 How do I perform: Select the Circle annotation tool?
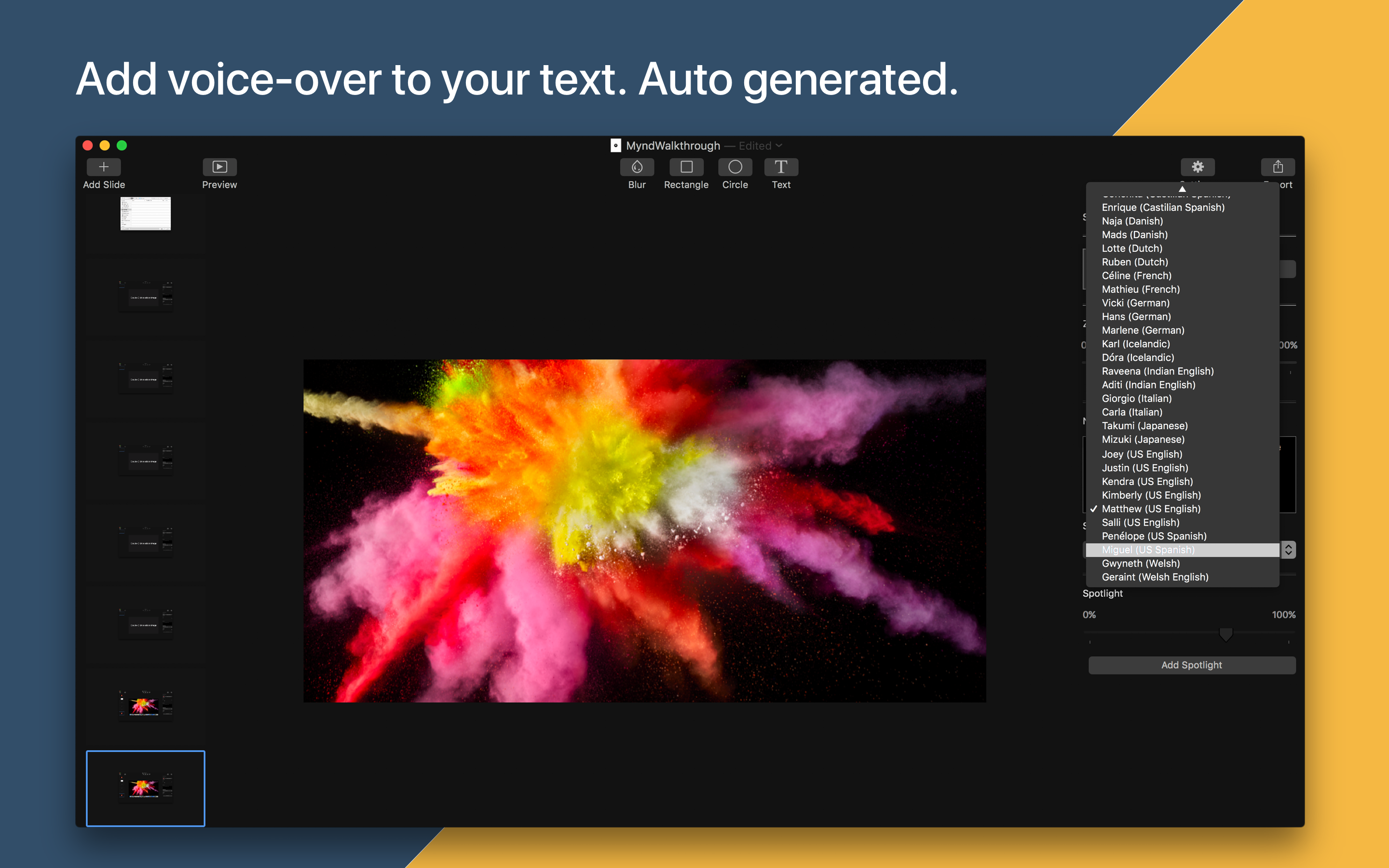[735, 167]
